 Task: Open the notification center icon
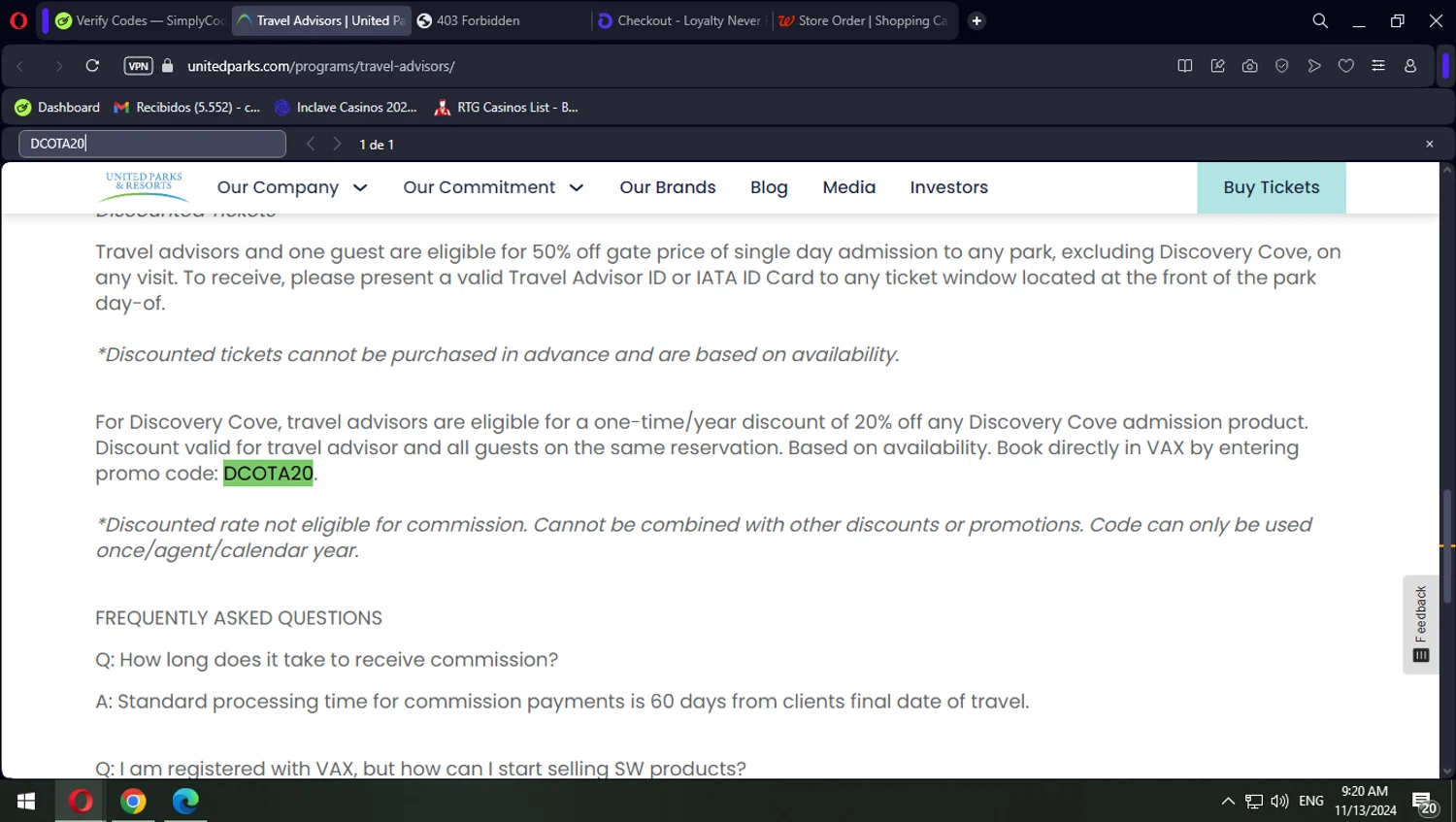(1425, 803)
